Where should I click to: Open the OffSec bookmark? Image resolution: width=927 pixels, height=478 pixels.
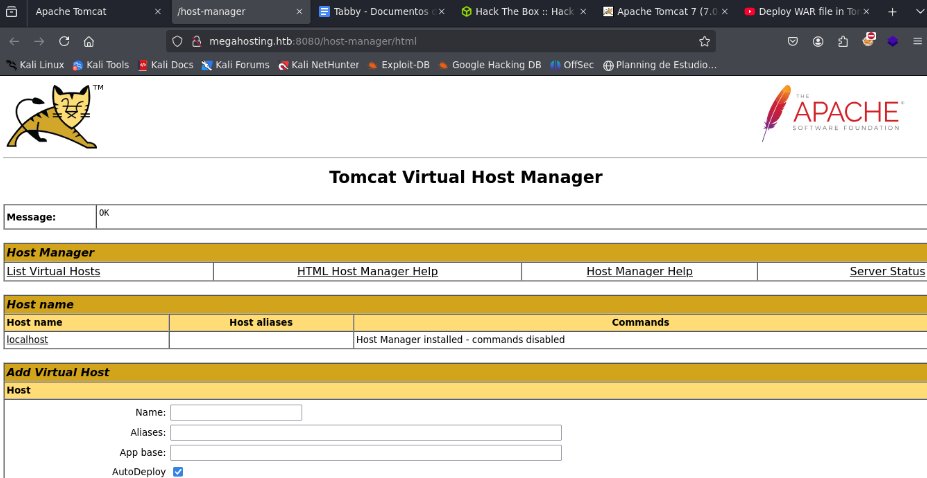(572, 65)
